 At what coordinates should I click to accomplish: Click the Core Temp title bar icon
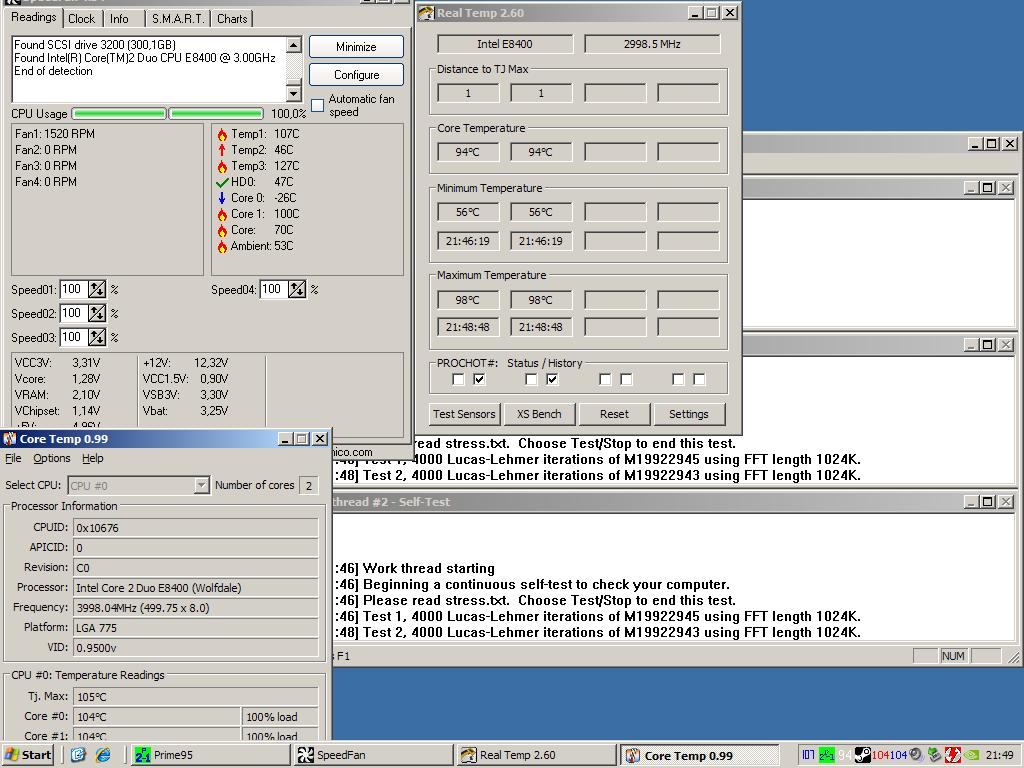(10, 439)
